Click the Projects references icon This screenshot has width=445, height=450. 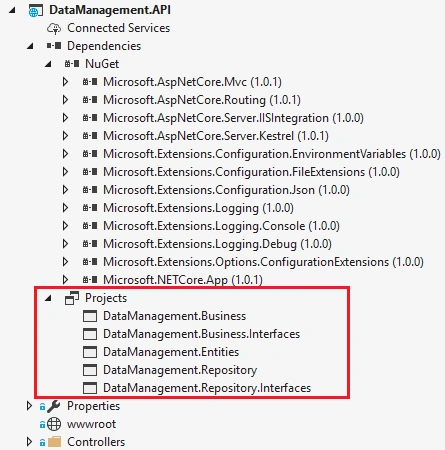point(72,298)
